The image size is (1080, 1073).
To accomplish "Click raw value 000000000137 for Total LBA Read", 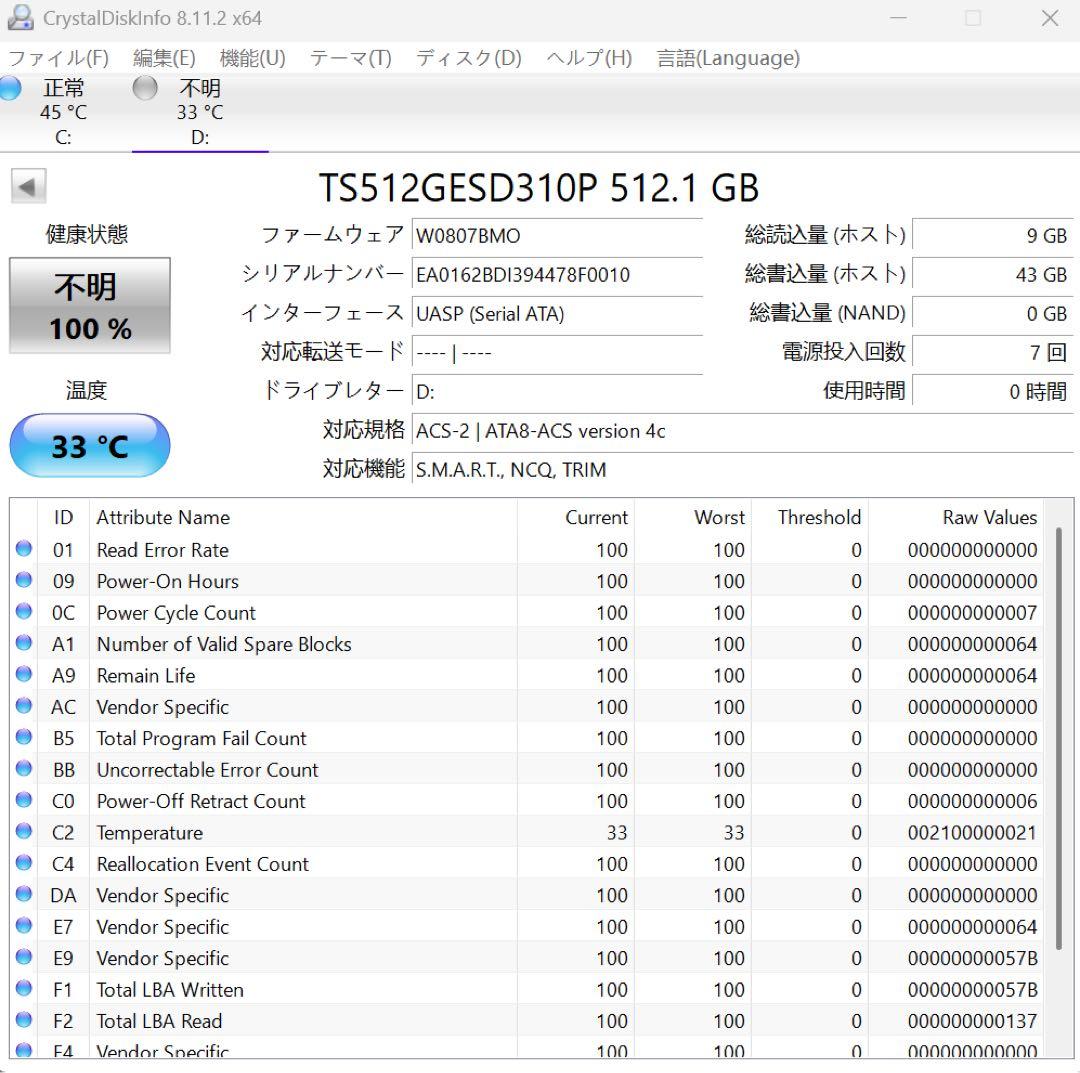I will tap(972, 1021).
